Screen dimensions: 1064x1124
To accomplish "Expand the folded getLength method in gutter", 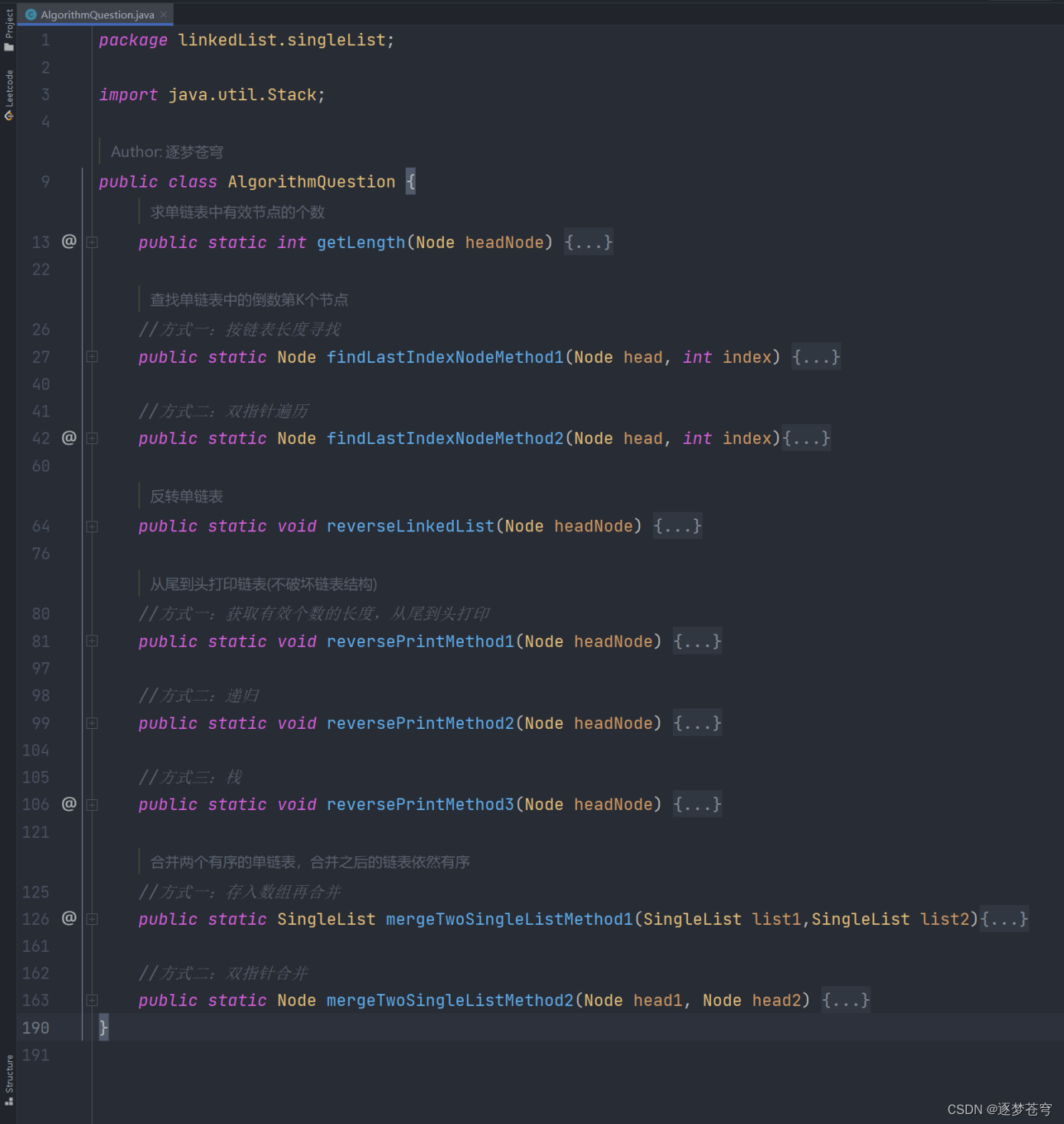I will pos(92,243).
